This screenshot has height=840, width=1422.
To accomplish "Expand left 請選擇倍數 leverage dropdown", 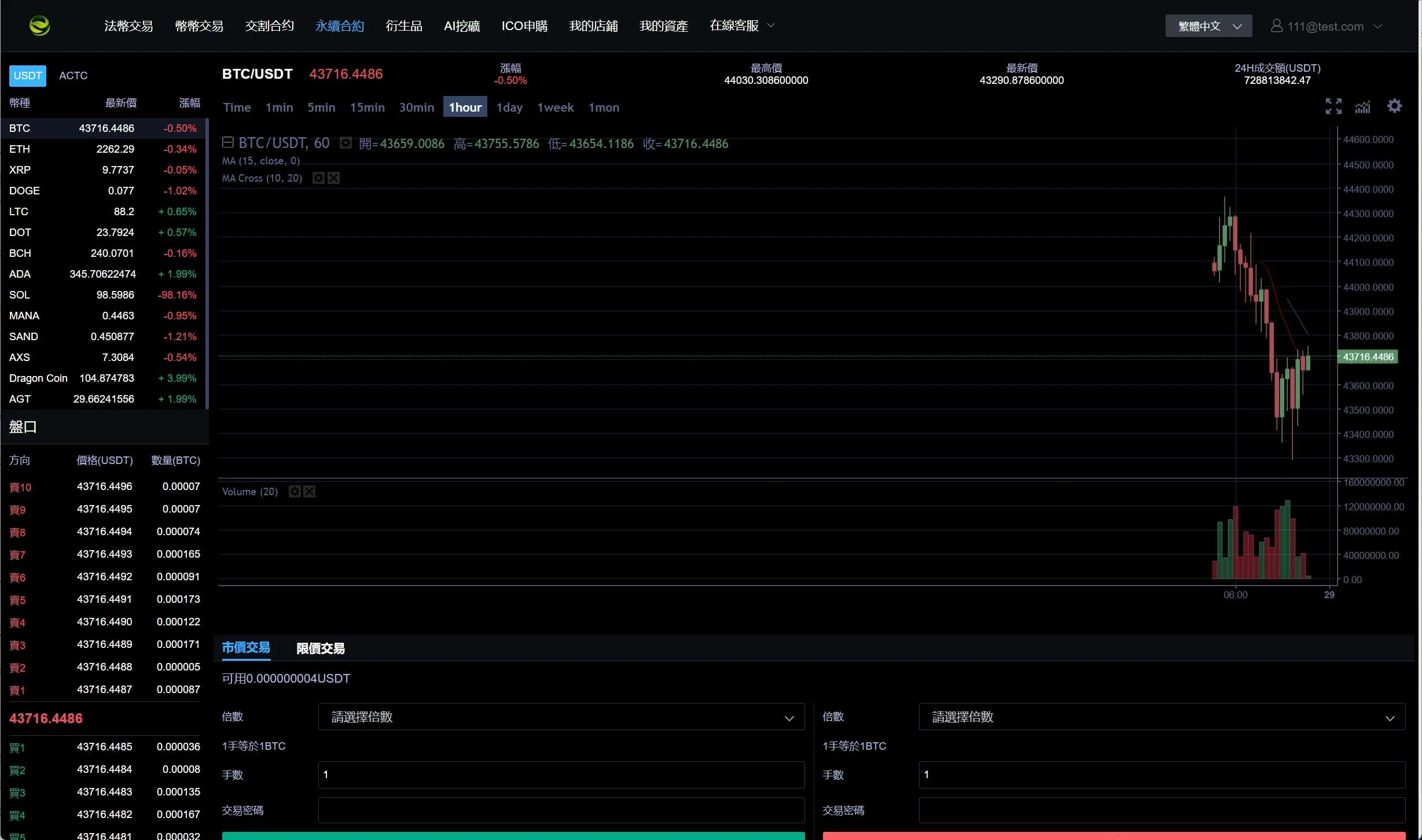I will coord(561,717).
